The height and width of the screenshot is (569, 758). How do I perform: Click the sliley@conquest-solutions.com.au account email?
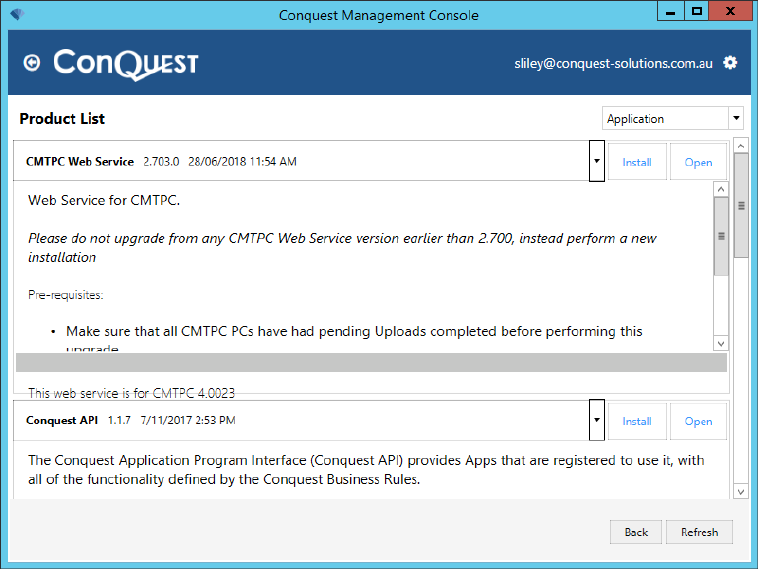coord(613,63)
